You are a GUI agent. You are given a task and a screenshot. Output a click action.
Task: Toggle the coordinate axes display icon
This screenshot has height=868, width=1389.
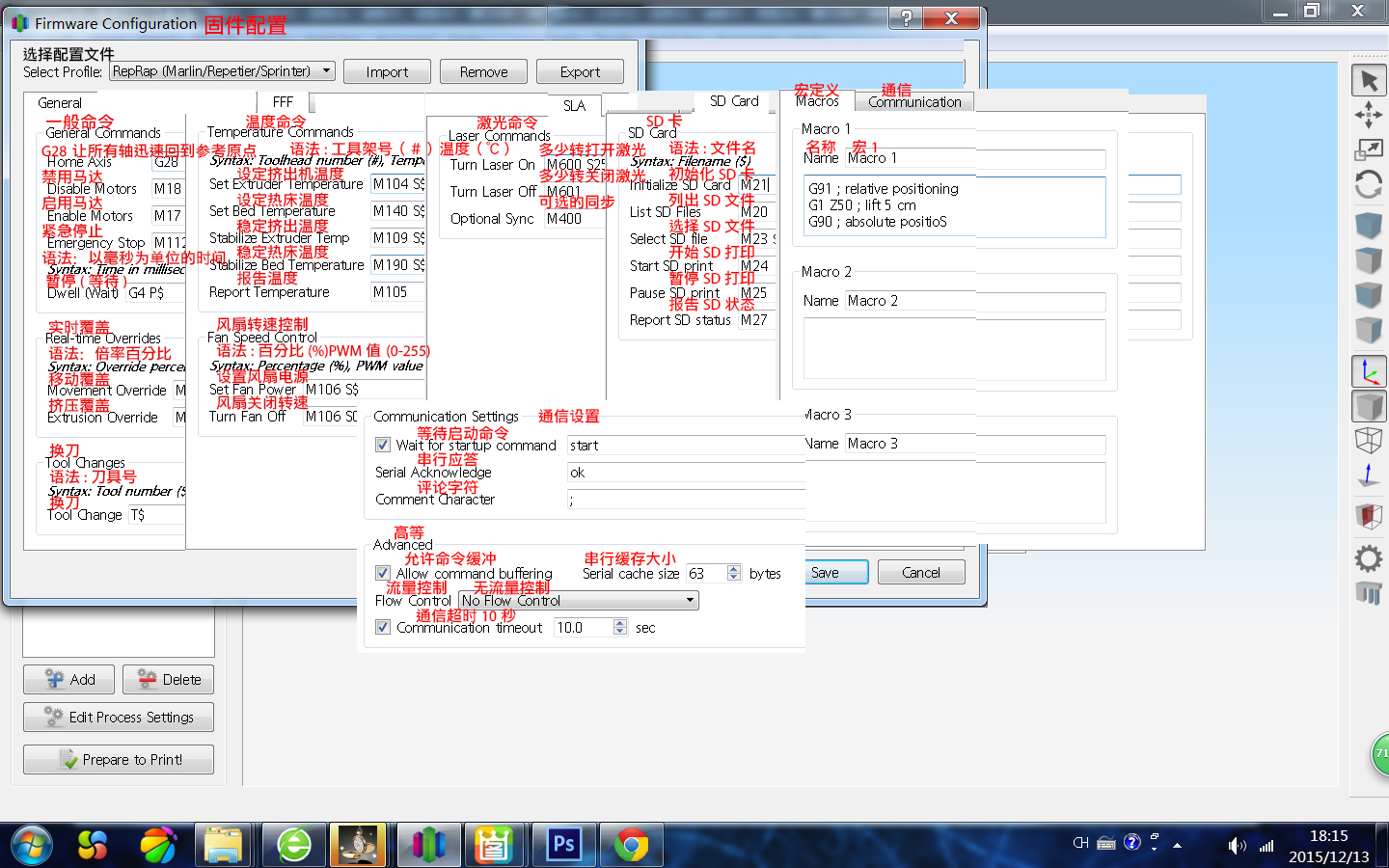pyautogui.click(x=1369, y=370)
